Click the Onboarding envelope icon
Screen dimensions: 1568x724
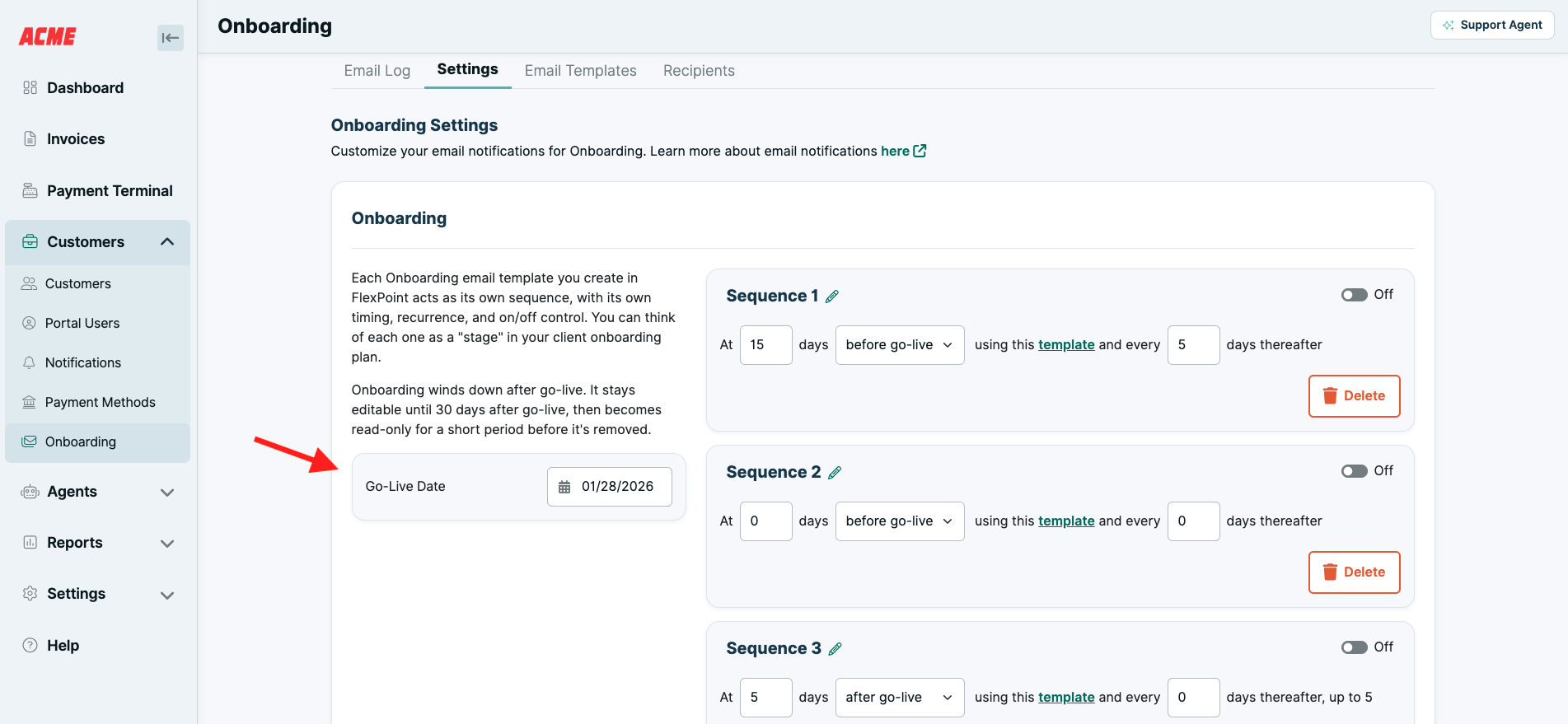tap(29, 441)
